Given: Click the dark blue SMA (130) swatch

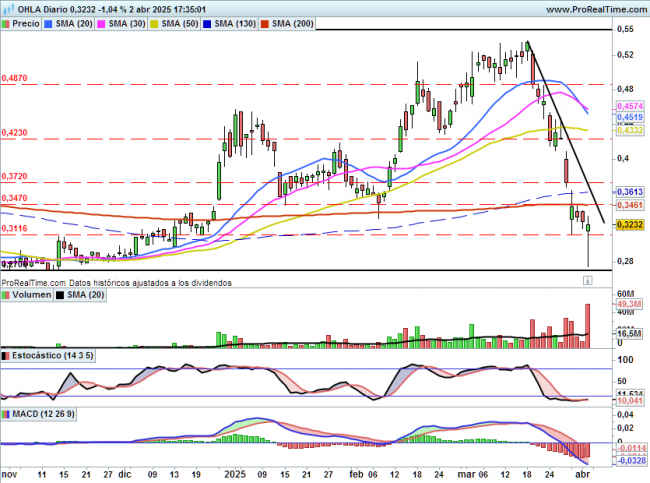Looking at the screenshot, I should click(x=207, y=24).
